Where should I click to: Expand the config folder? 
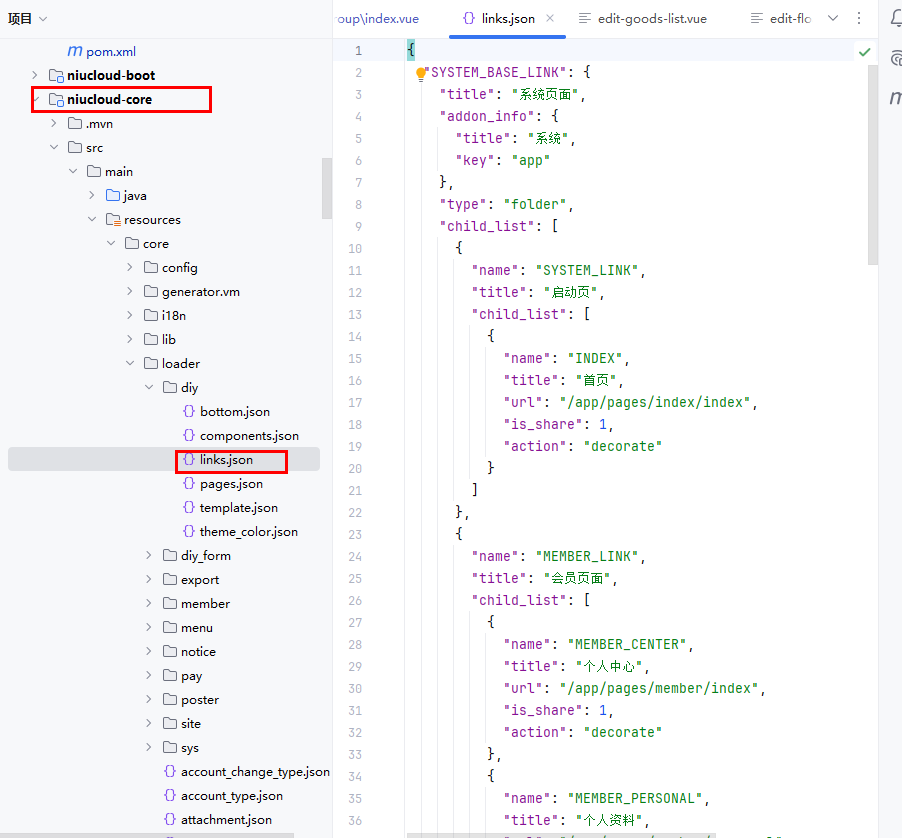click(x=130, y=268)
